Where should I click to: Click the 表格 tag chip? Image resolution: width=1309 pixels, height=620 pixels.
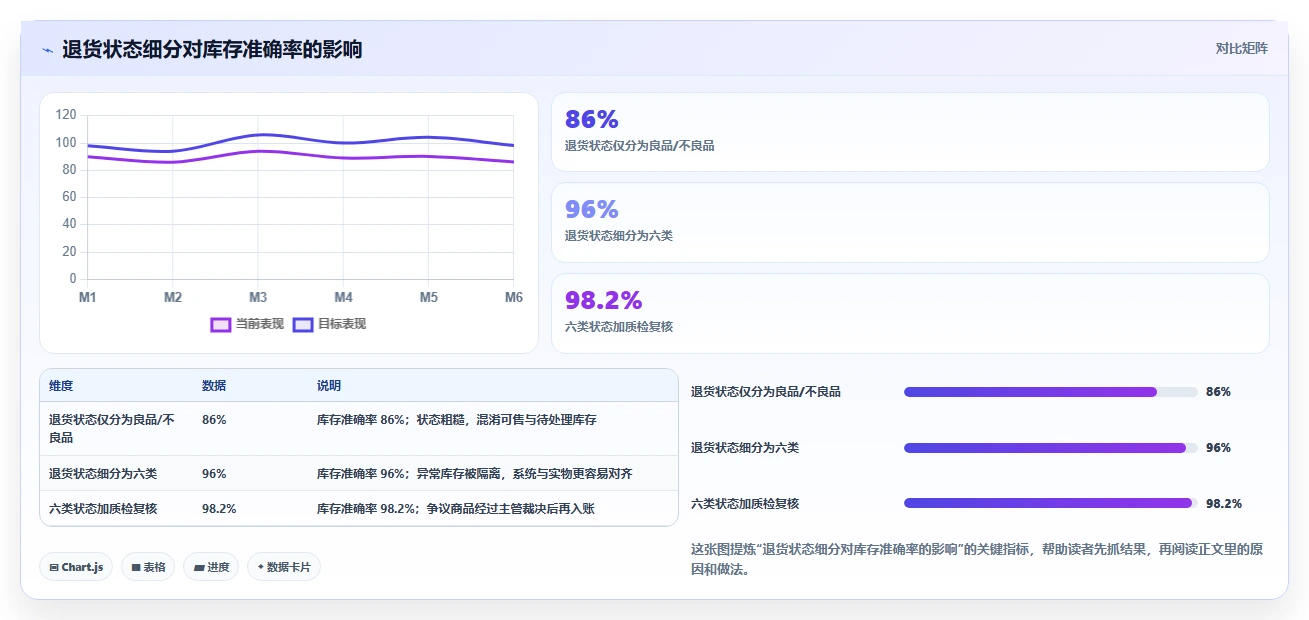click(x=148, y=567)
